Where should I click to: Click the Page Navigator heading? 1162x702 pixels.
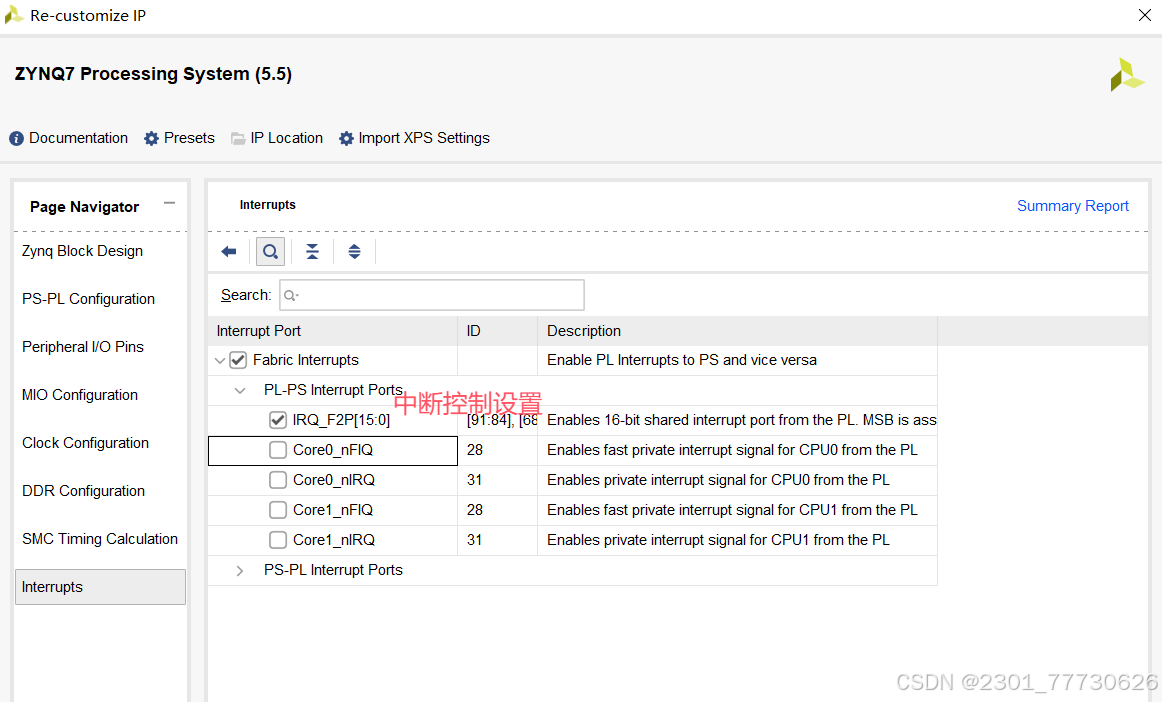coord(84,207)
